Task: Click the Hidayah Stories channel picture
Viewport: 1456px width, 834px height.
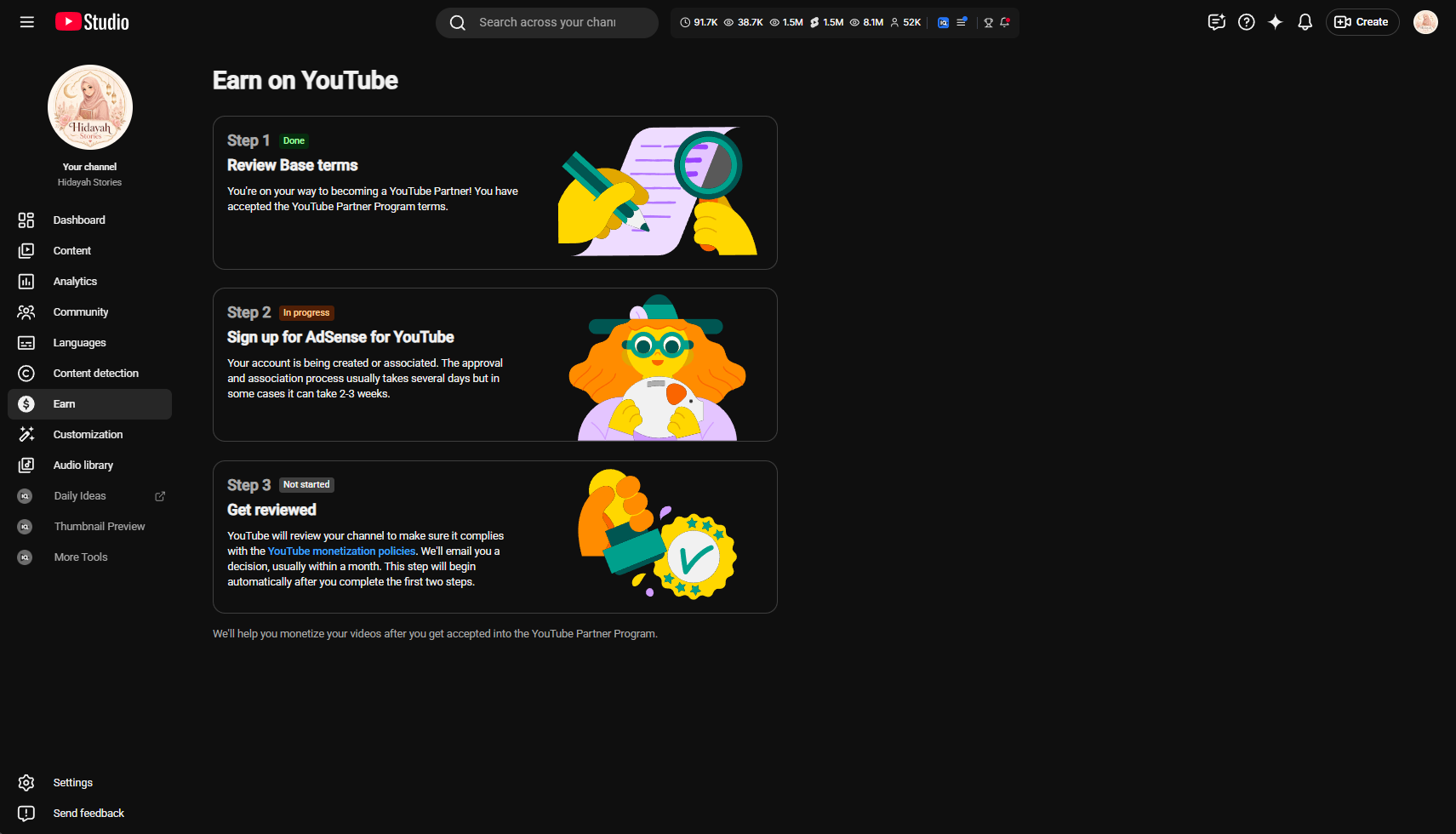Action: (x=90, y=107)
